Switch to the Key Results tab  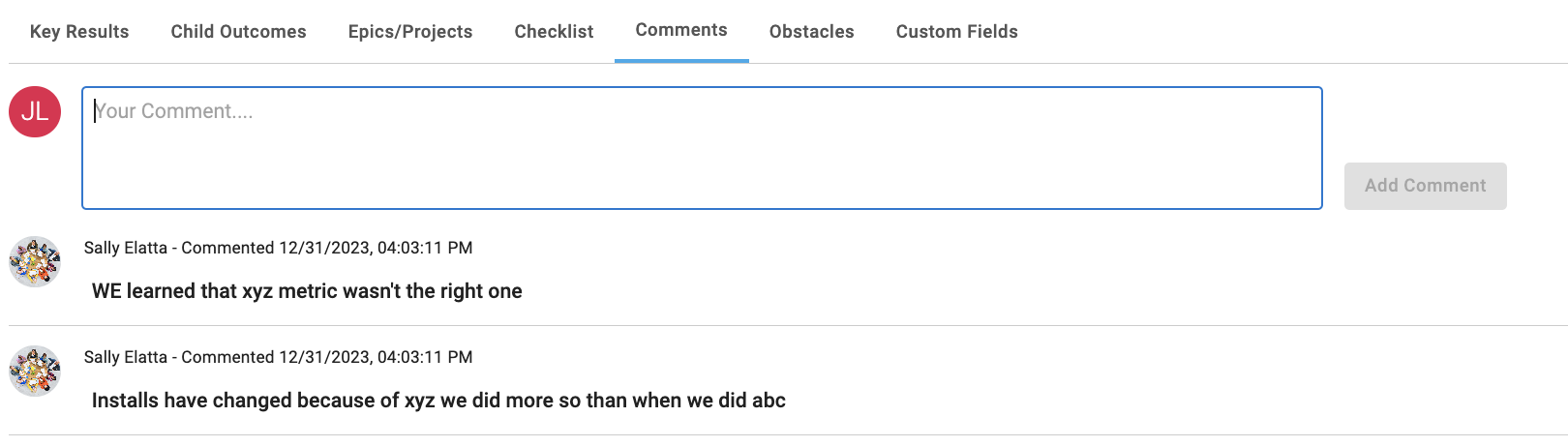(79, 31)
